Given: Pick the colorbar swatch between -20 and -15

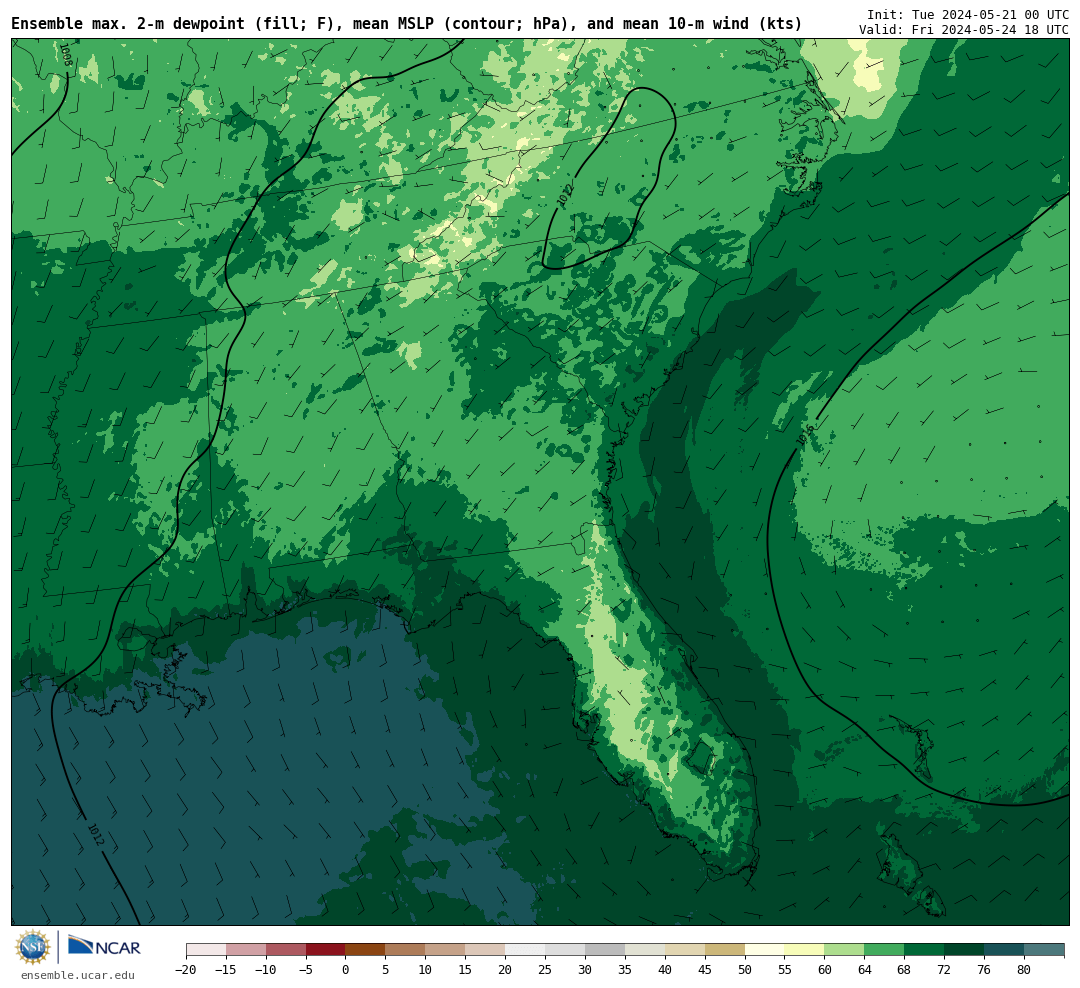Looking at the screenshot, I should coord(206,950).
